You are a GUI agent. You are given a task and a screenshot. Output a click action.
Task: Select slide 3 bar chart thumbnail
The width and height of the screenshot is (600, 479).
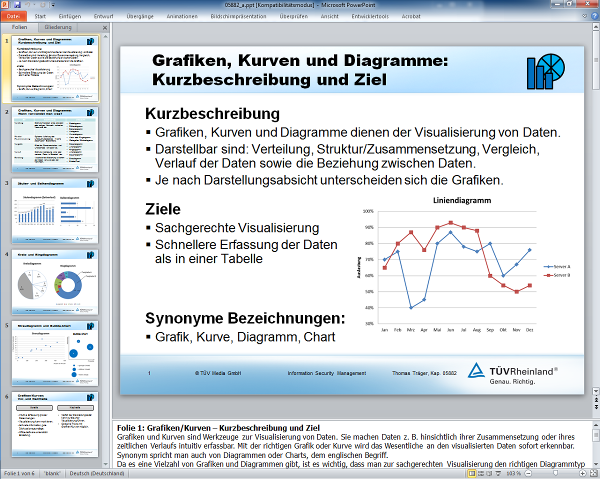click(x=59, y=210)
